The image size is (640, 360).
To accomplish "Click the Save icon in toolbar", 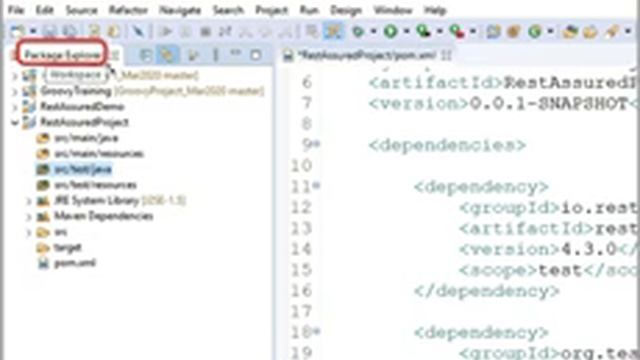I will [x=49, y=31].
